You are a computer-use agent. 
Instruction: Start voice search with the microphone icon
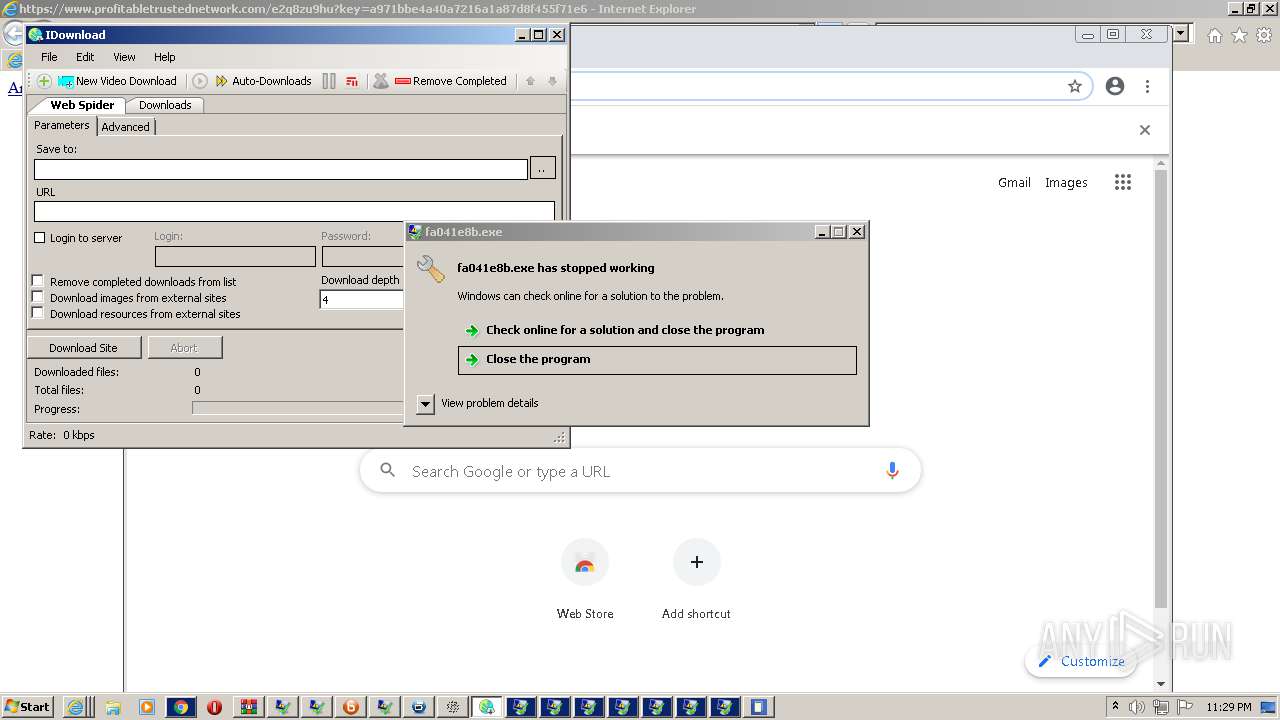(893, 471)
